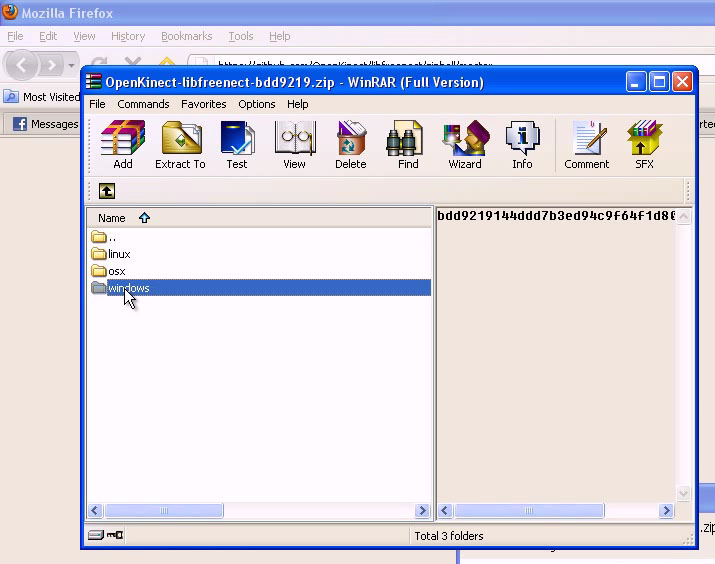Viewport: 715px width, 564px height.
Task: Open the View toolbar icon
Action: (x=295, y=145)
